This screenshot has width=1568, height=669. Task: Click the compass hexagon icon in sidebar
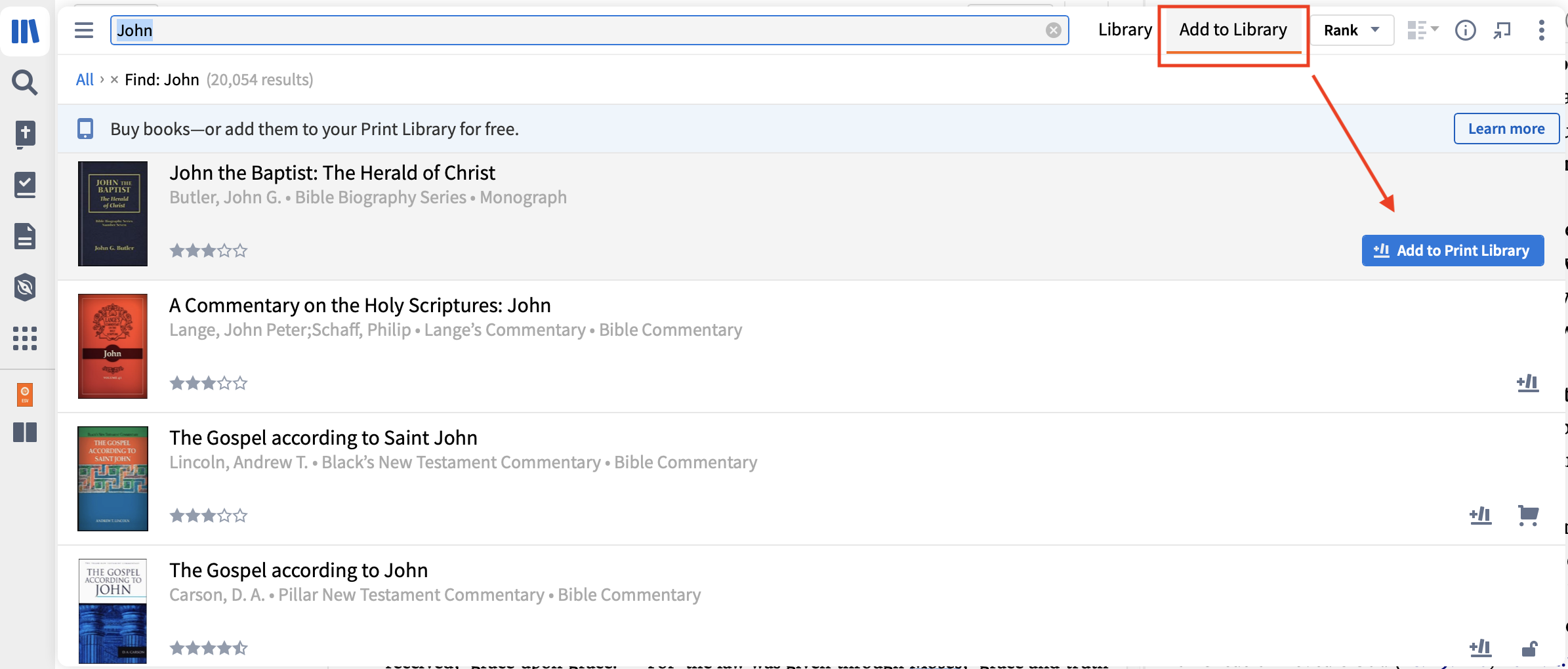point(25,287)
